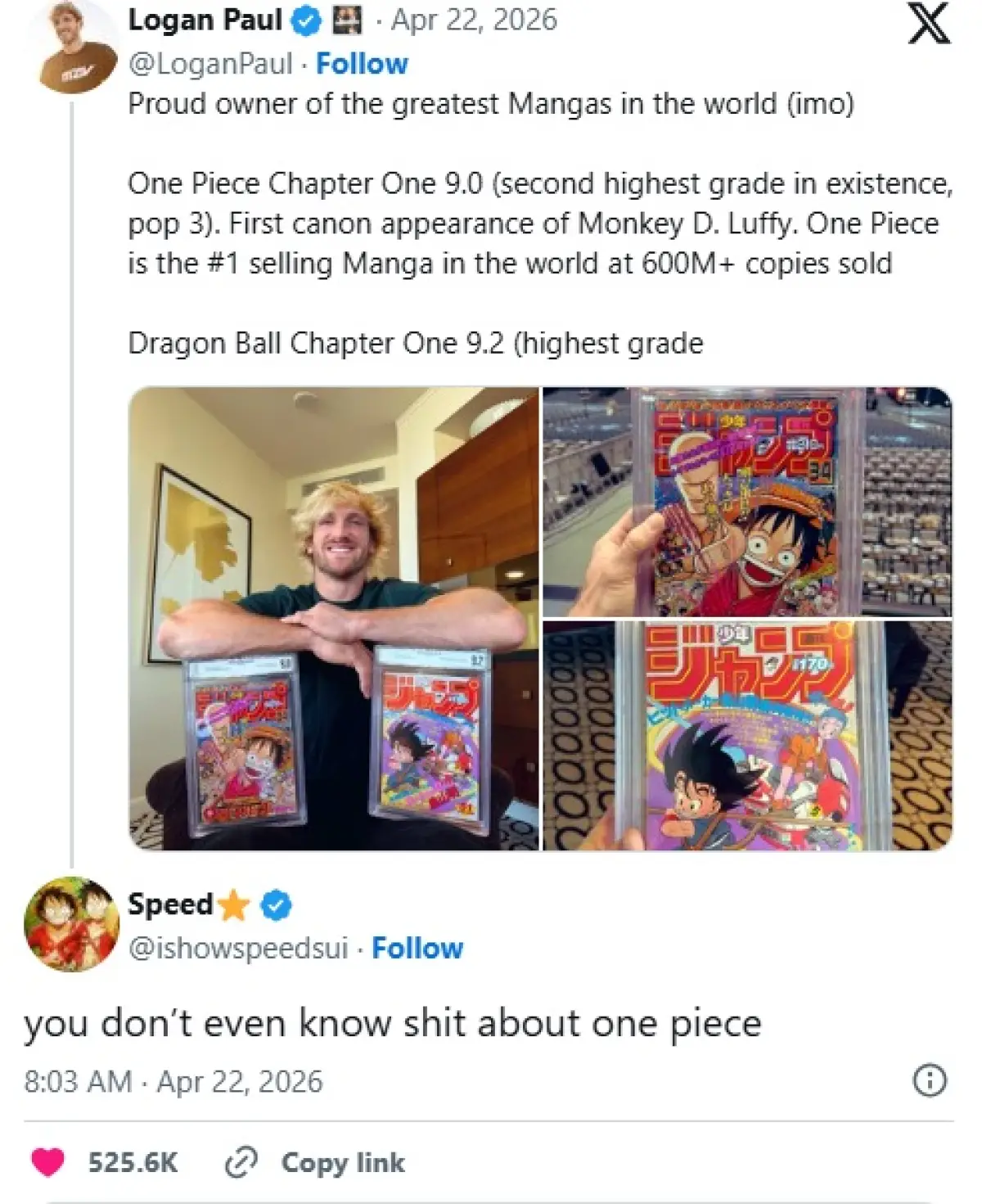Click the X logo in the corner
Screen dimensions: 982x1204
point(929,22)
